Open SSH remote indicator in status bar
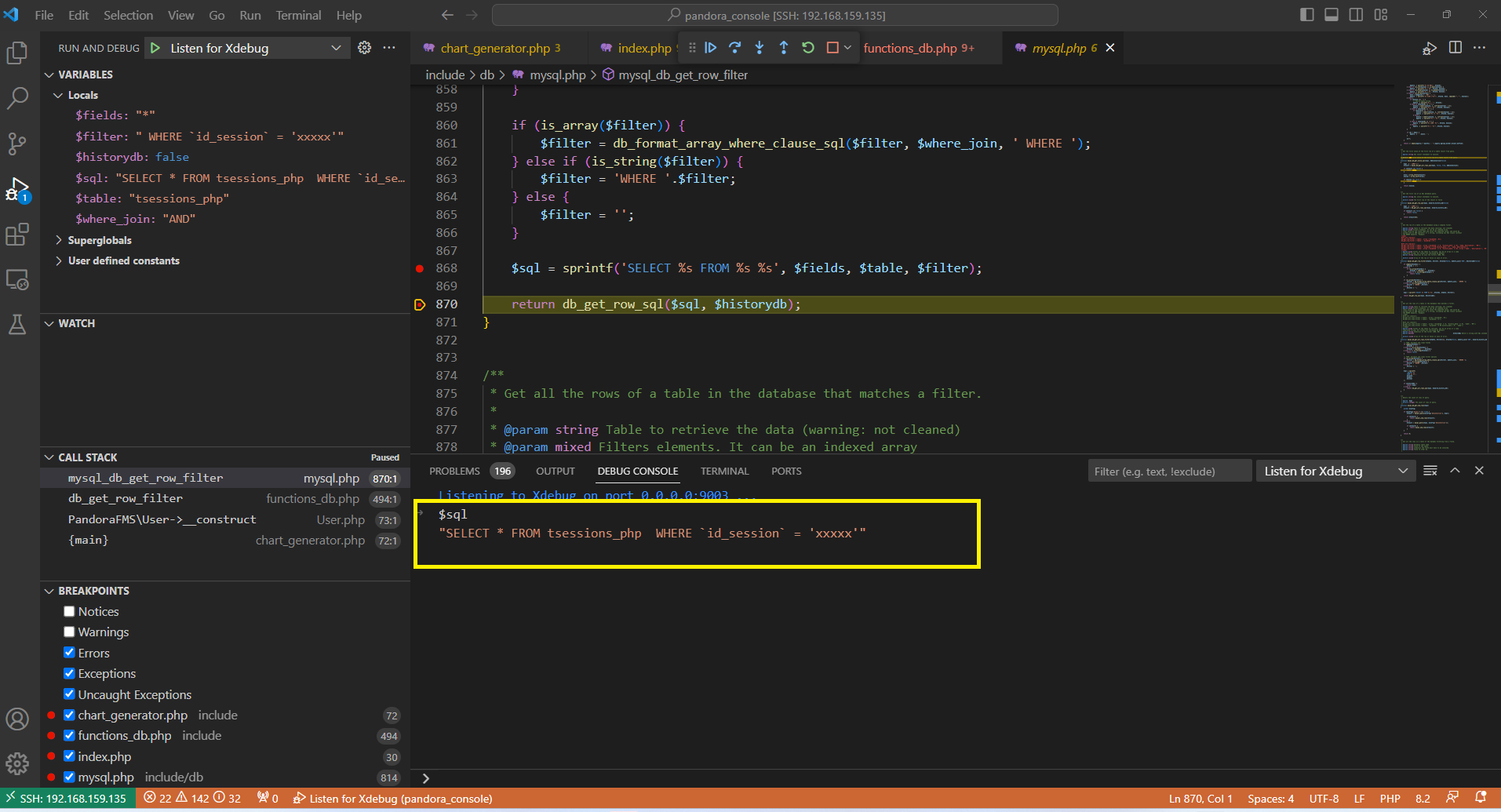This screenshot has height=812, width=1501. [66, 798]
